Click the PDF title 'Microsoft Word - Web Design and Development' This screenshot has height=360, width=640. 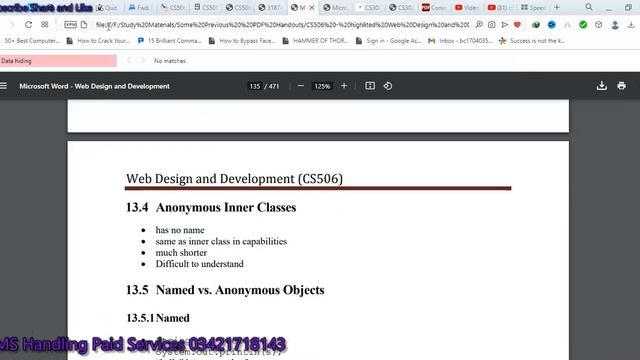pyautogui.click(x=94, y=86)
